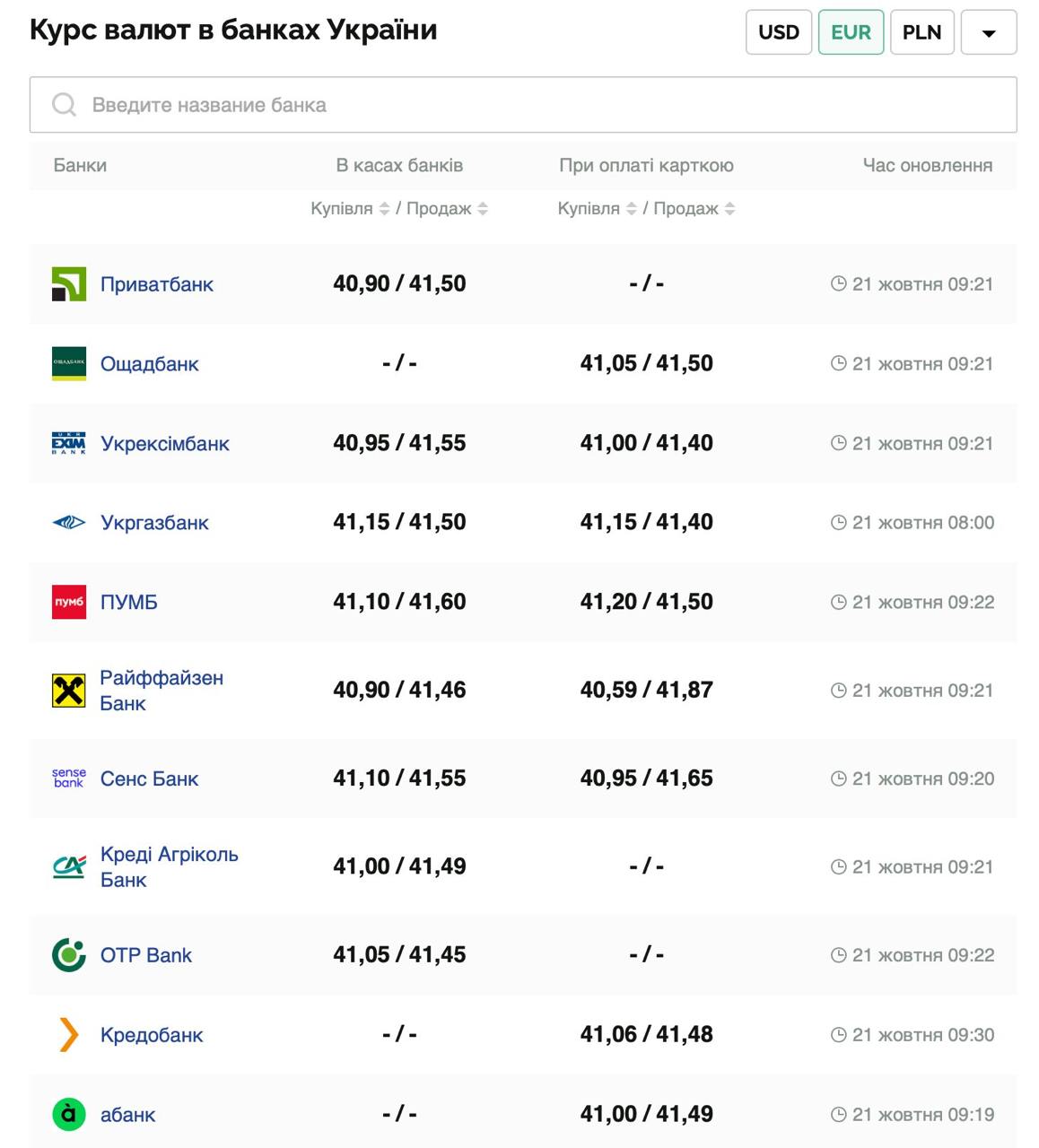Click Райффайзен card rate 40,59 / 41,87
Screen dimensions: 1039x1148
coord(646,690)
